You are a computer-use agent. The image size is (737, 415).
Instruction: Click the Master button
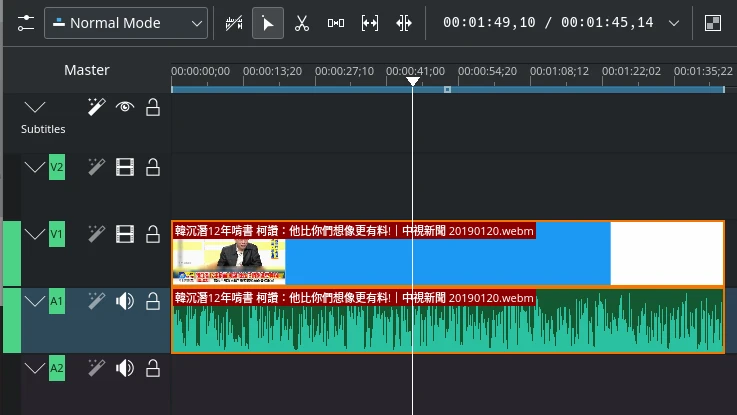87,70
